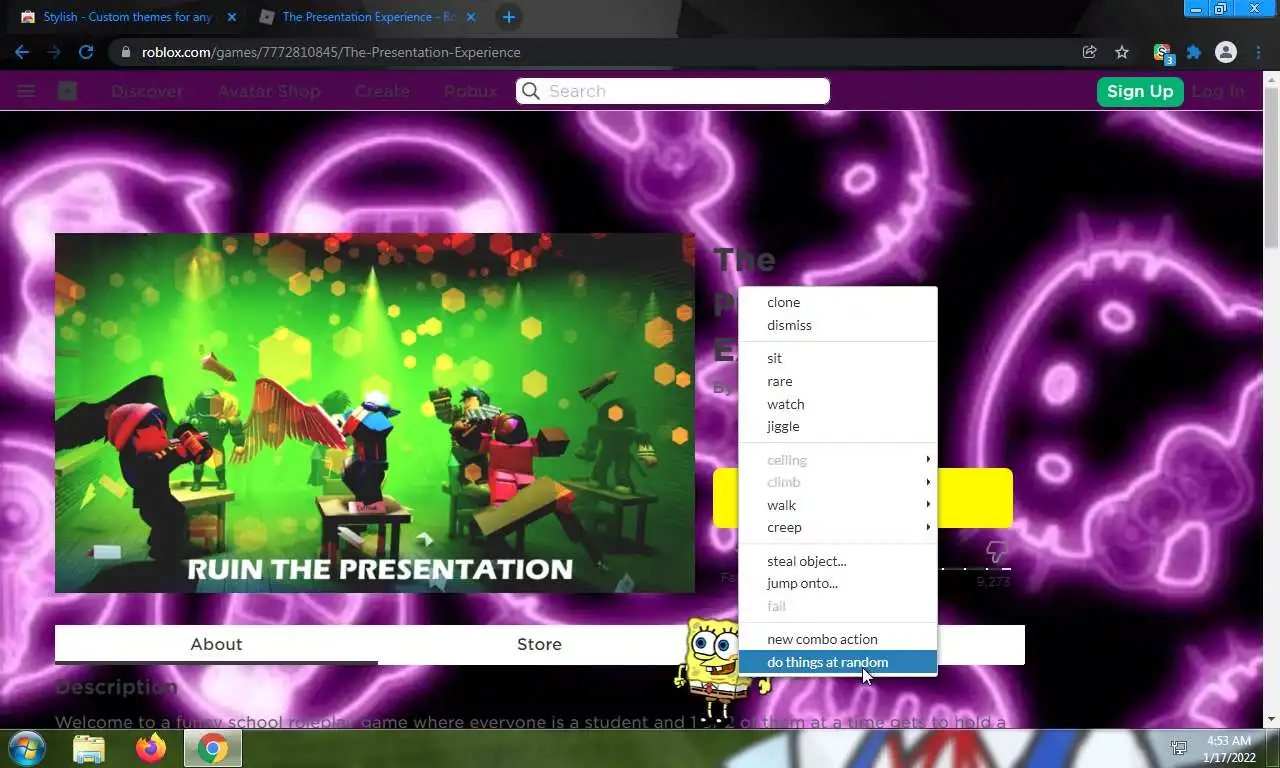Screen dimensions: 1280x768
Task: Click the Chrome taskbar icon
Action: coord(212,748)
